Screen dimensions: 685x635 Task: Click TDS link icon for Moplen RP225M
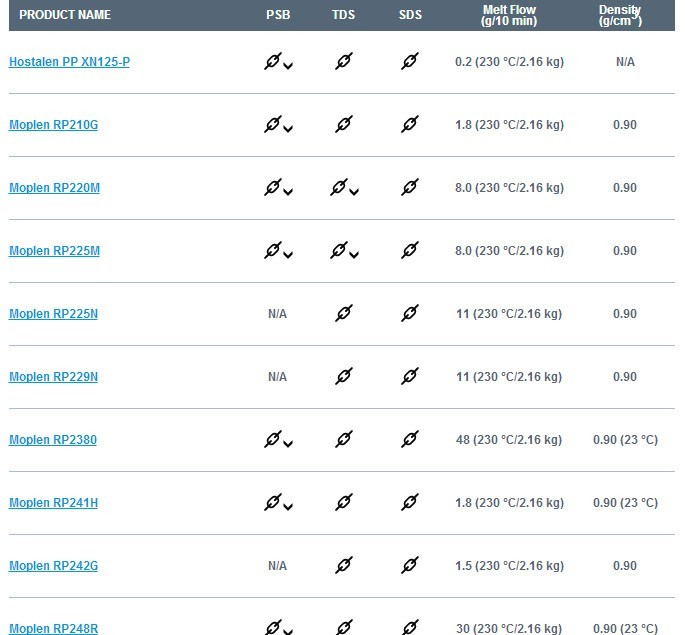(339, 250)
